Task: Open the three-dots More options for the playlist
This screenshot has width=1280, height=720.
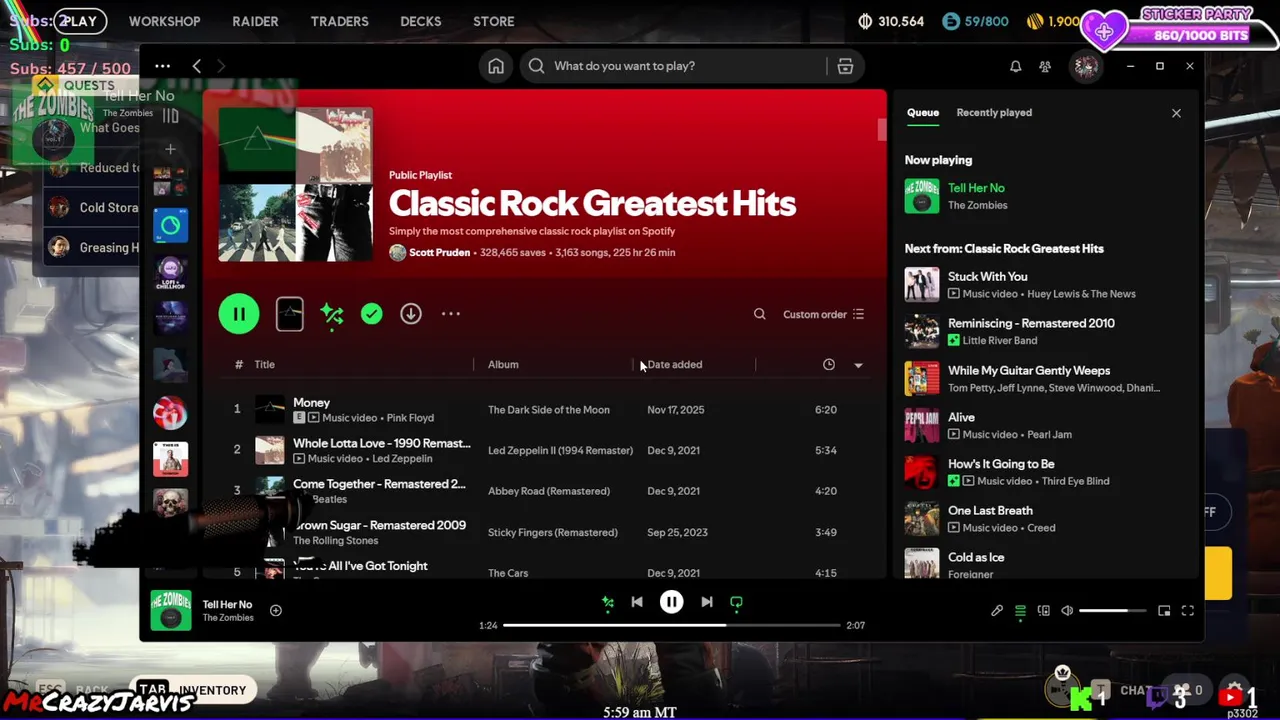Action: pyautogui.click(x=451, y=314)
